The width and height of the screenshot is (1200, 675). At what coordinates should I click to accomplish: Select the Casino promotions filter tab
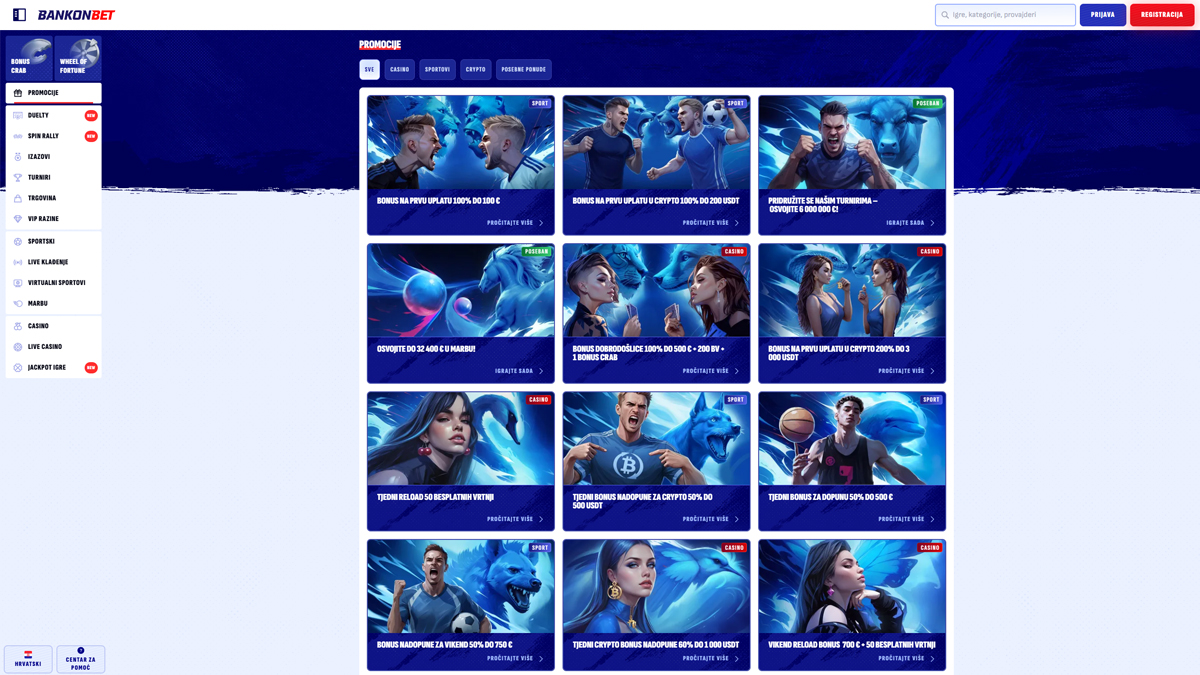click(x=399, y=70)
